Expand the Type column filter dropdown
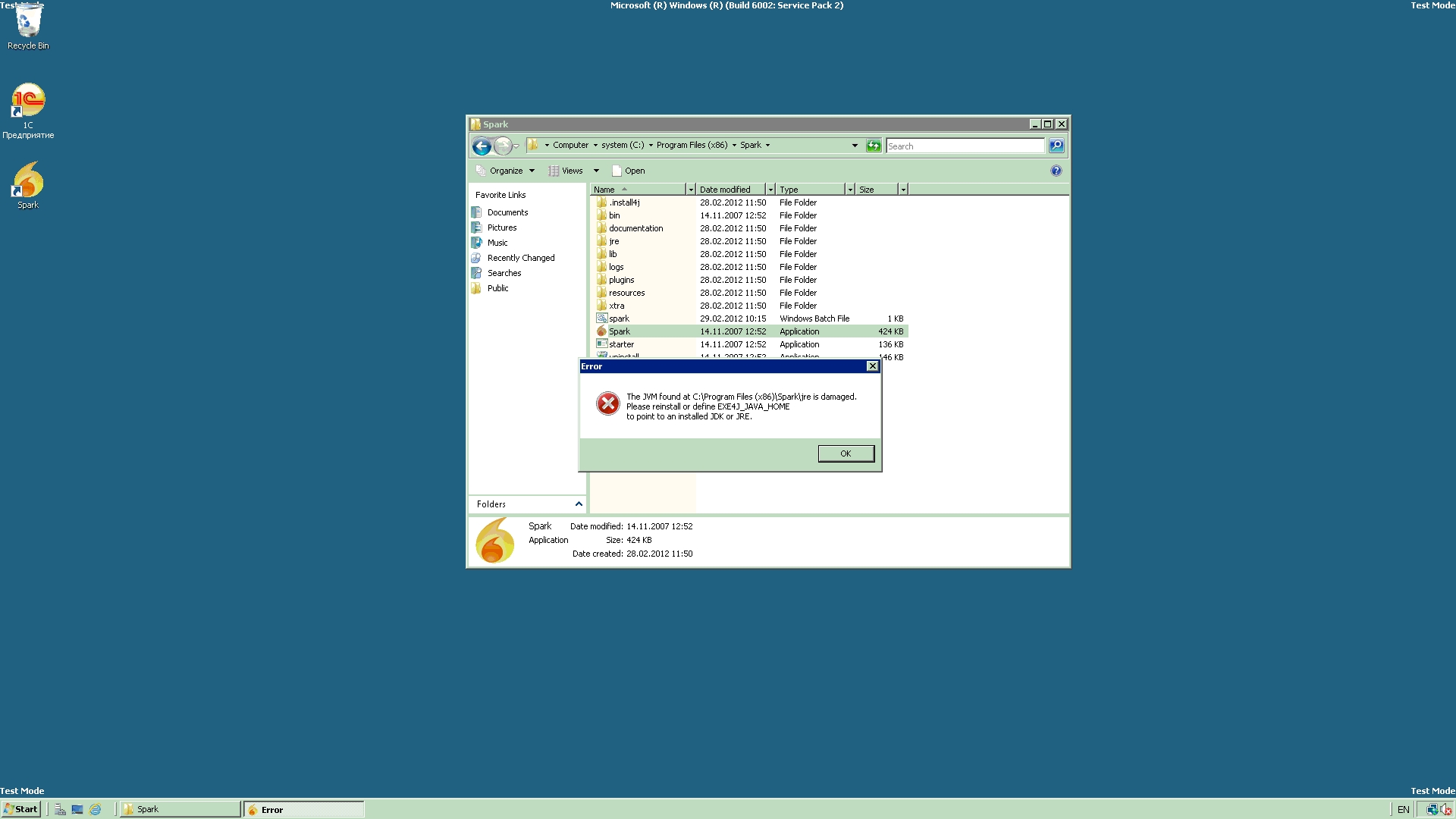The width and height of the screenshot is (1456, 819). tap(850, 190)
